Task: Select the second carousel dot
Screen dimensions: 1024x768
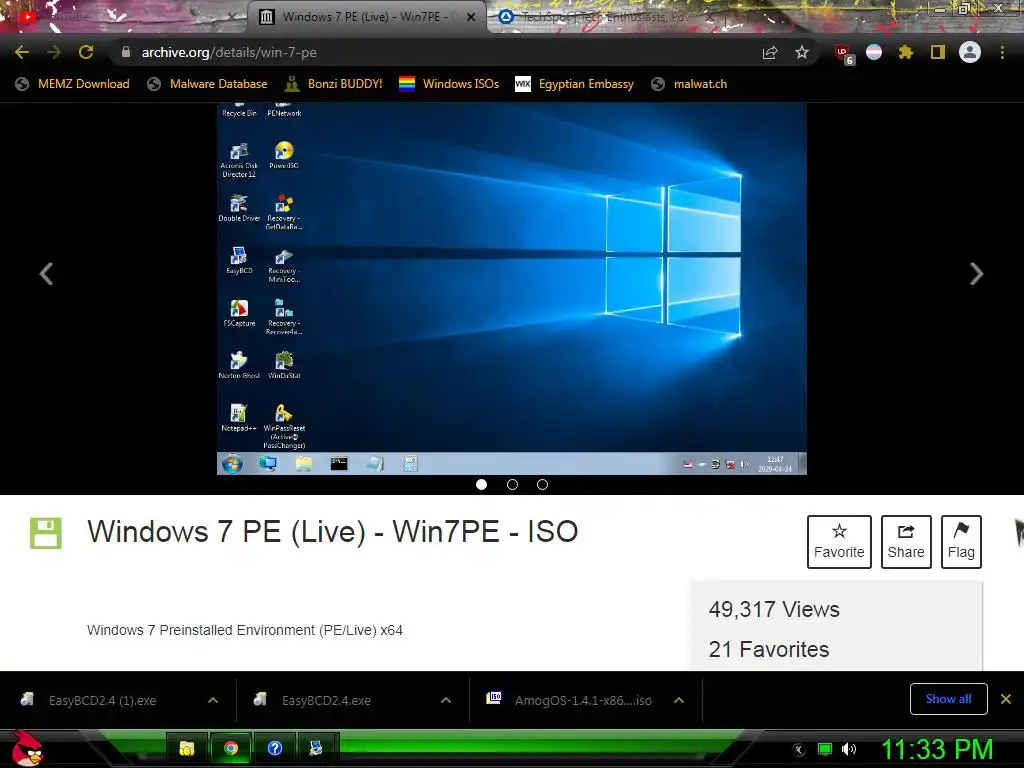Action: (513, 485)
